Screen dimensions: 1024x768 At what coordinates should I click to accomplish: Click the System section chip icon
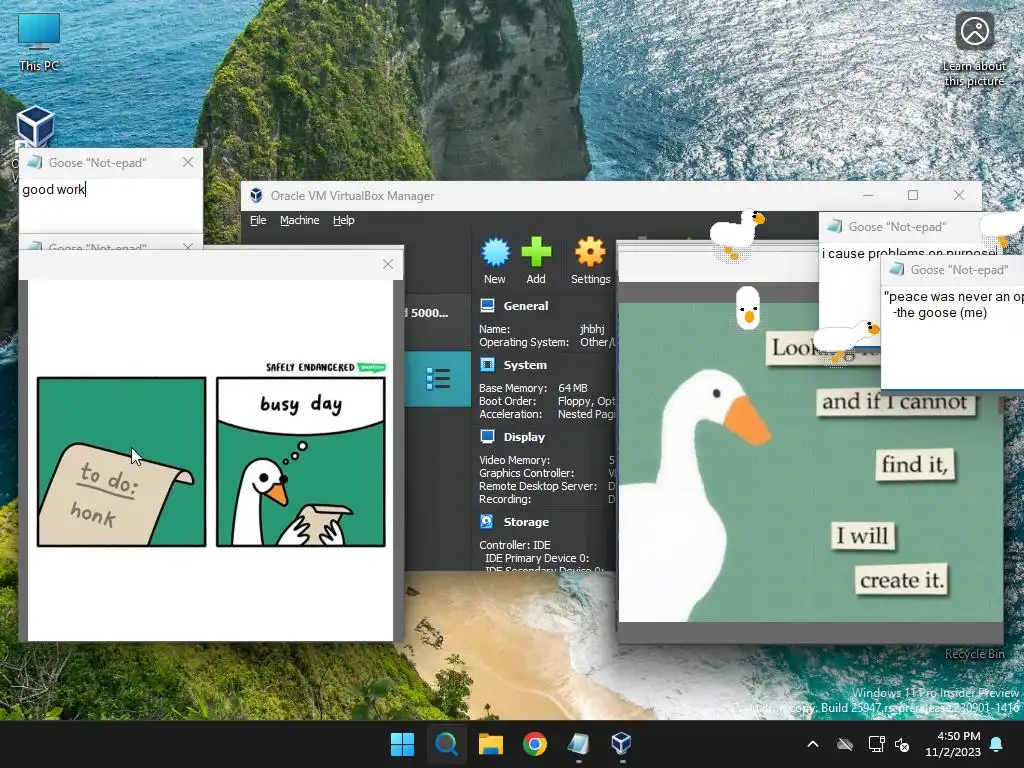tap(487, 365)
